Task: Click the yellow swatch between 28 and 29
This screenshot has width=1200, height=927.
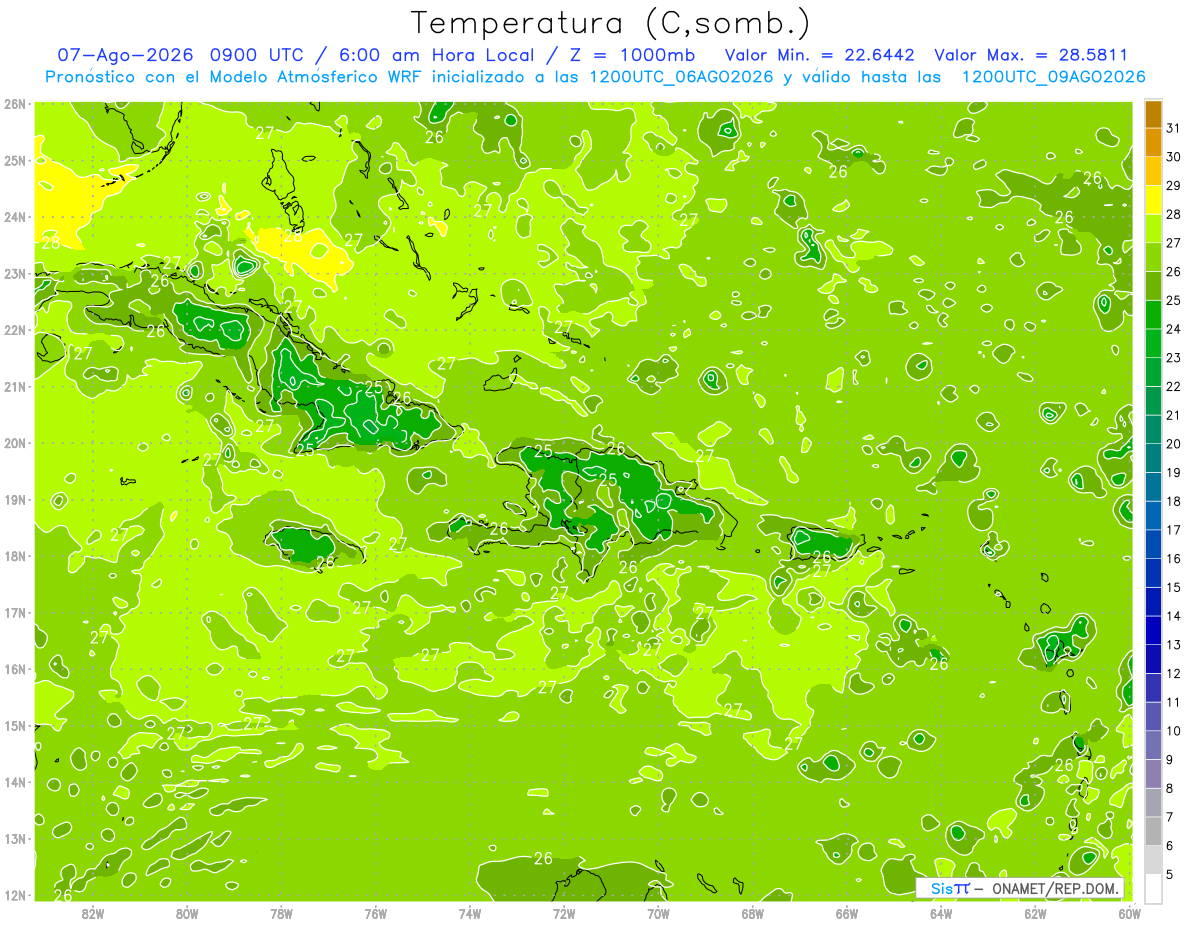Action: pyautogui.click(x=1153, y=200)
